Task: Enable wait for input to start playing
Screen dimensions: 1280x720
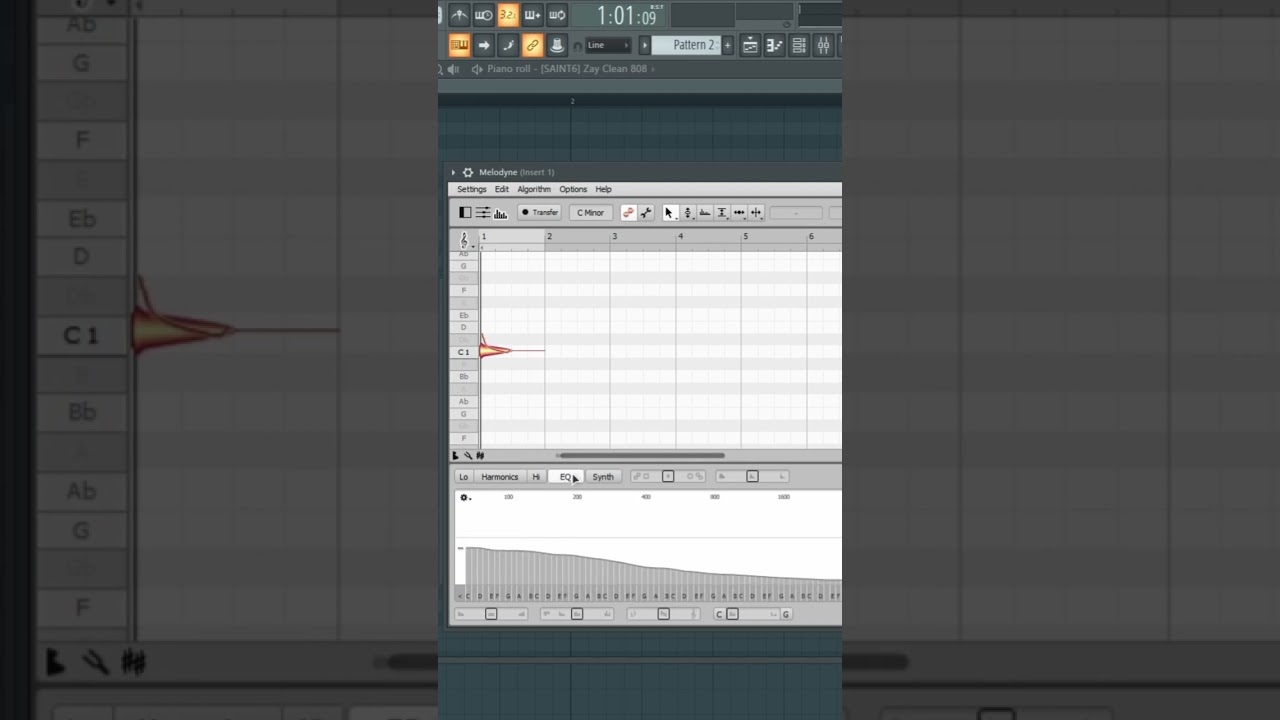Action: click(x=483, y=14)
